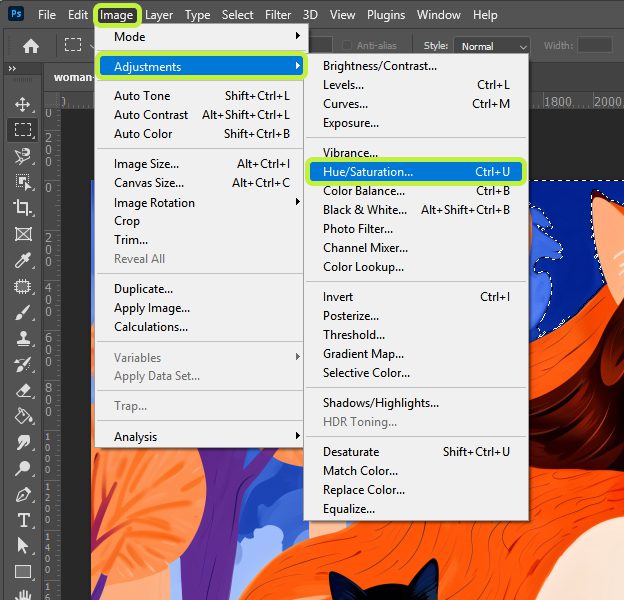Go to the Home screen icon
624x600 pixels.
coord(31,46)
